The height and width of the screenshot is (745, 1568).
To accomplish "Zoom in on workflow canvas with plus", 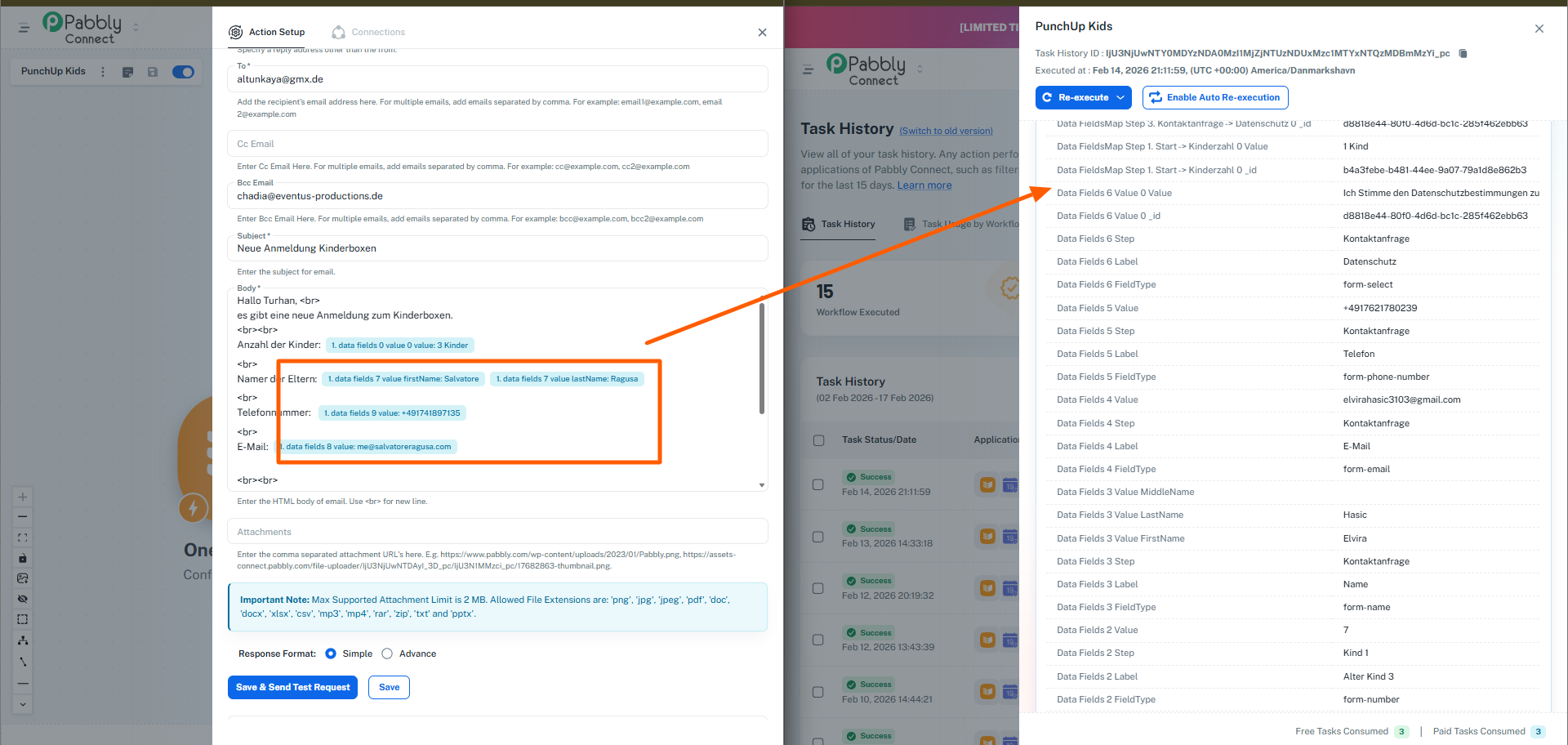I will (23, 497).
